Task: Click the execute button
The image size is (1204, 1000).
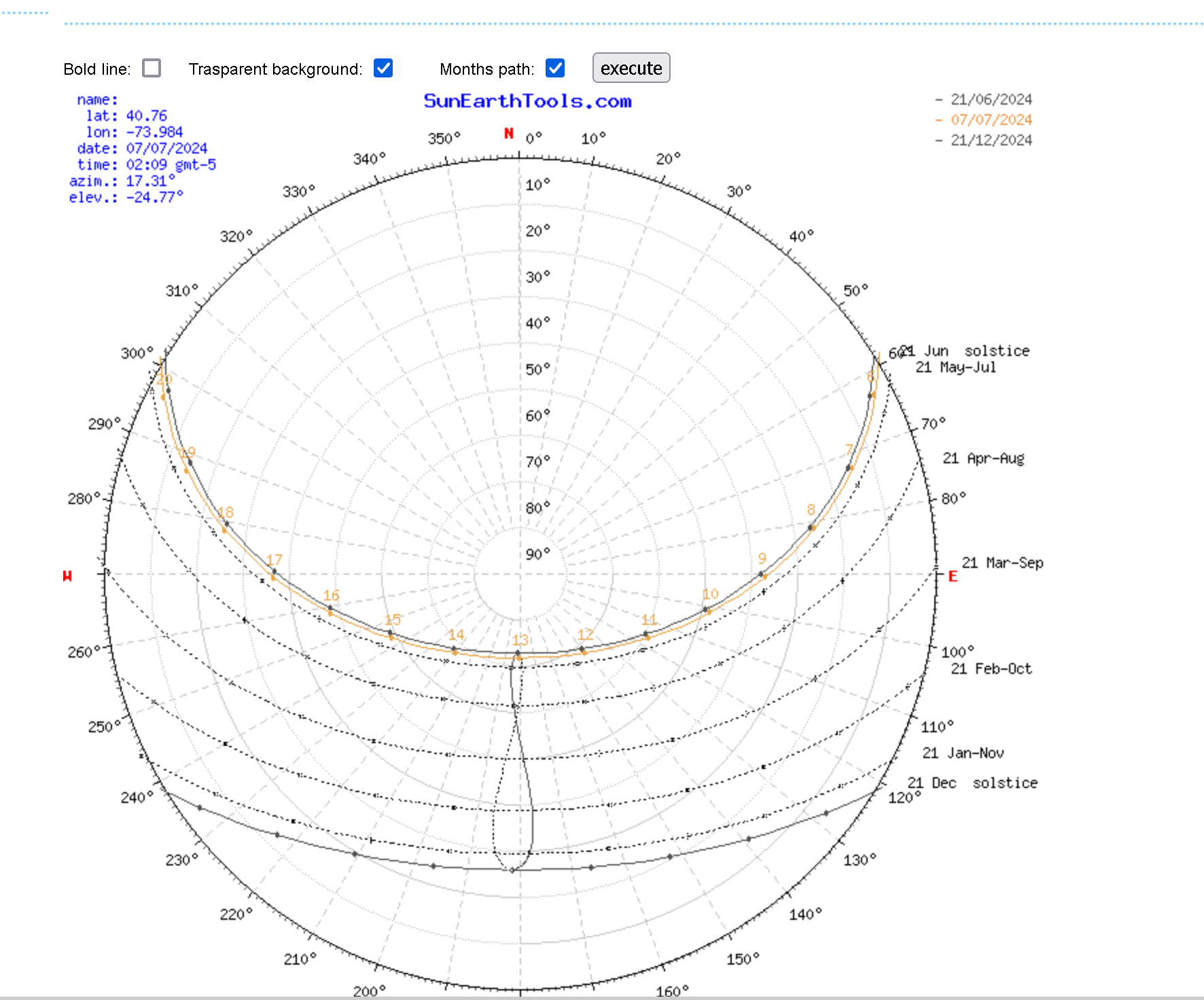Action: [631, 68]
